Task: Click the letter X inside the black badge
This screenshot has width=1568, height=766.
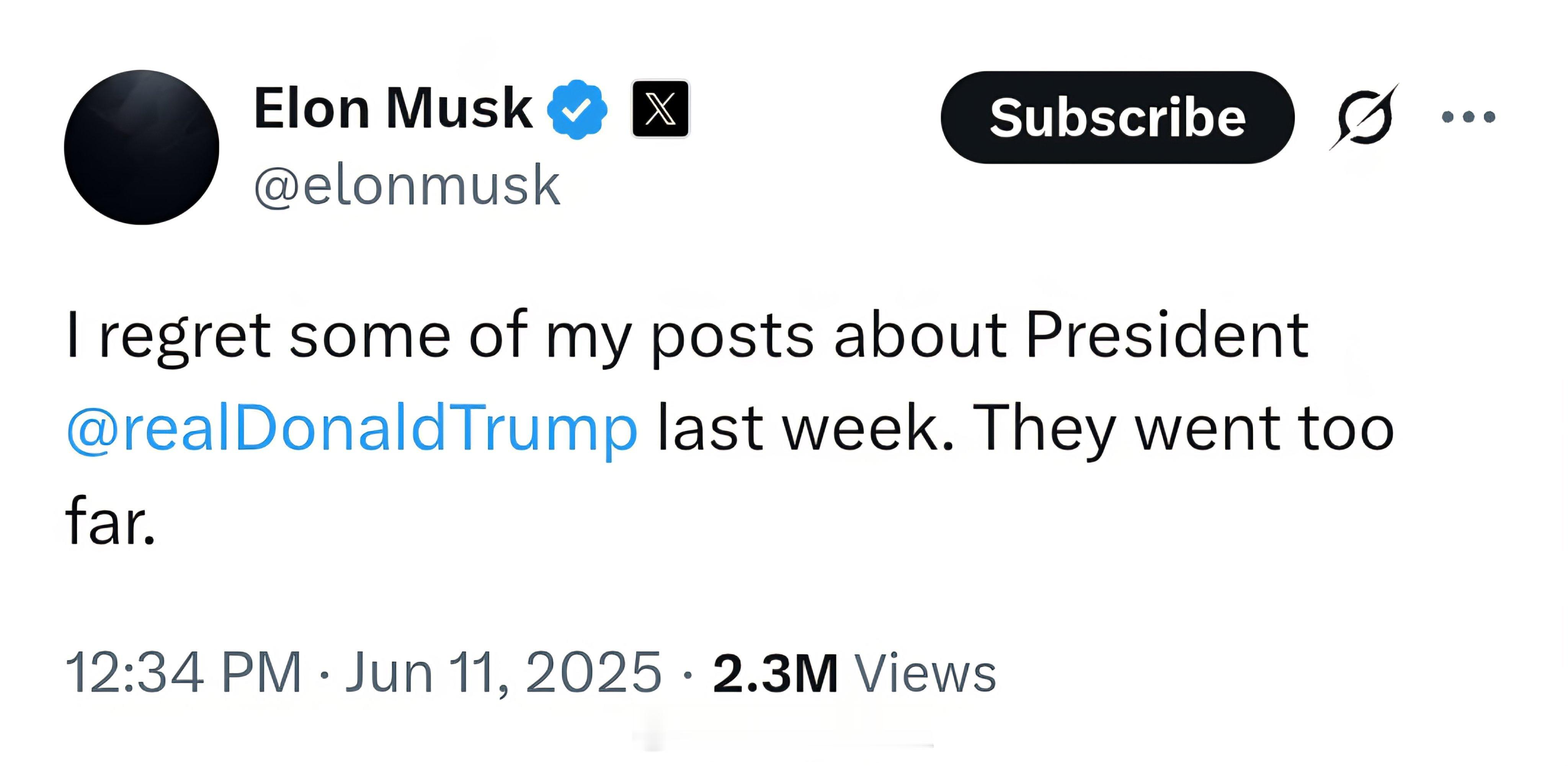Action: tap(660, 109)
